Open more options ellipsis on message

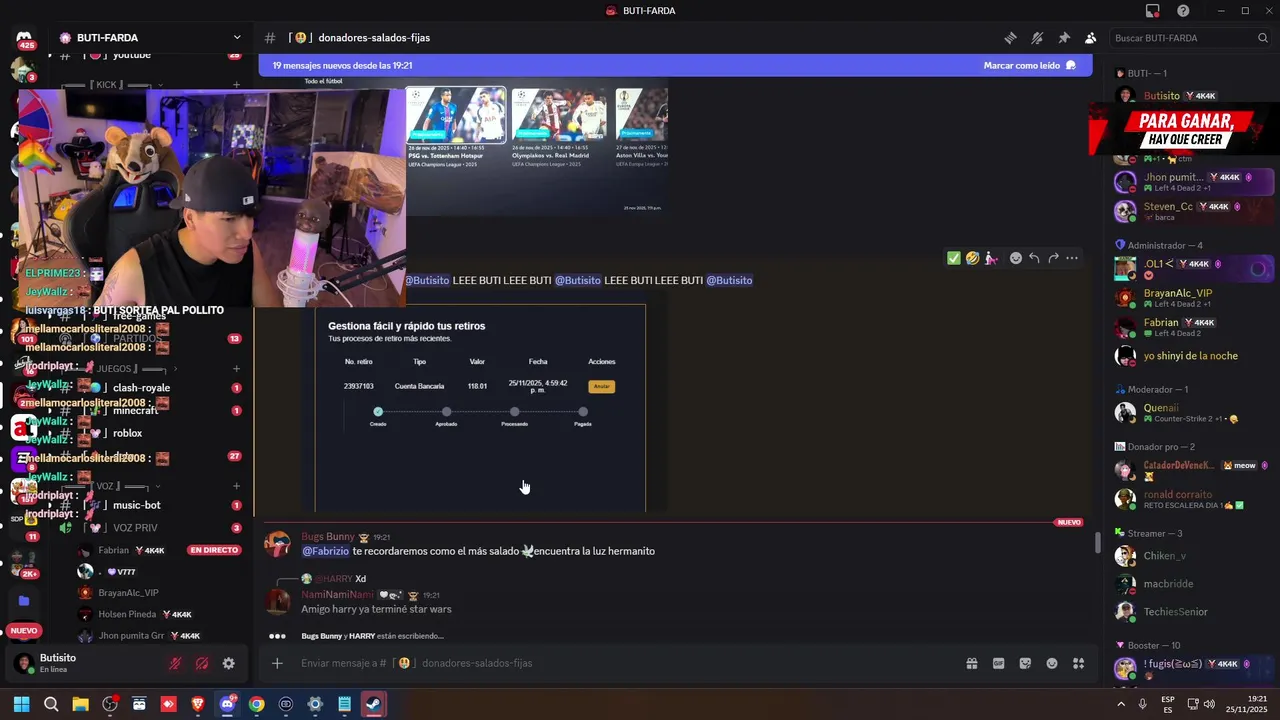tap(1072, 258)
